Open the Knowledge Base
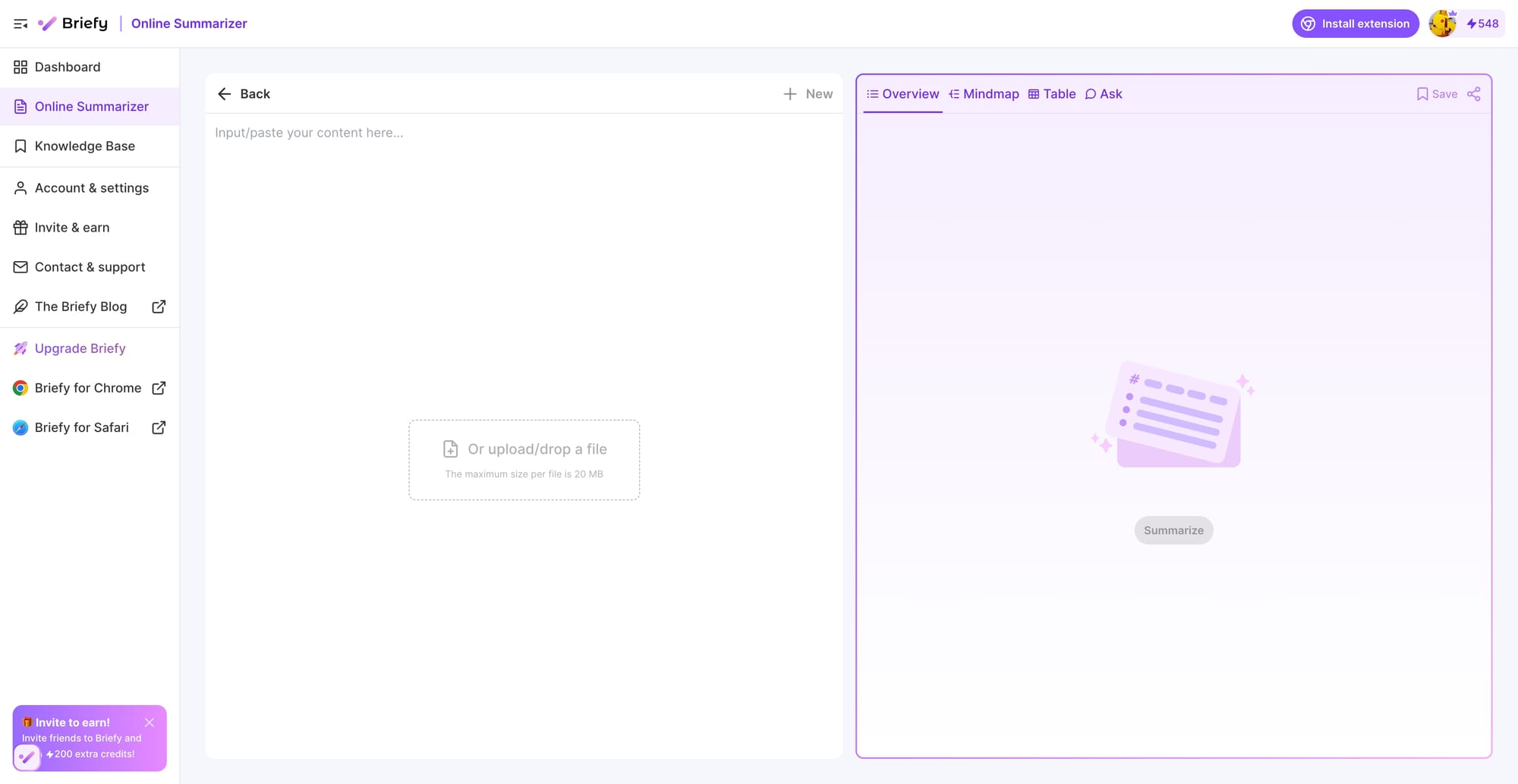 (90, 146)
